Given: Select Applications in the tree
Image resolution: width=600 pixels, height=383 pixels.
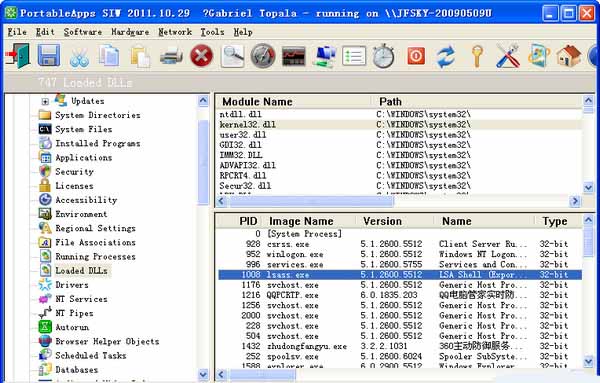Looking at the screenshot, I should [83, 158].
